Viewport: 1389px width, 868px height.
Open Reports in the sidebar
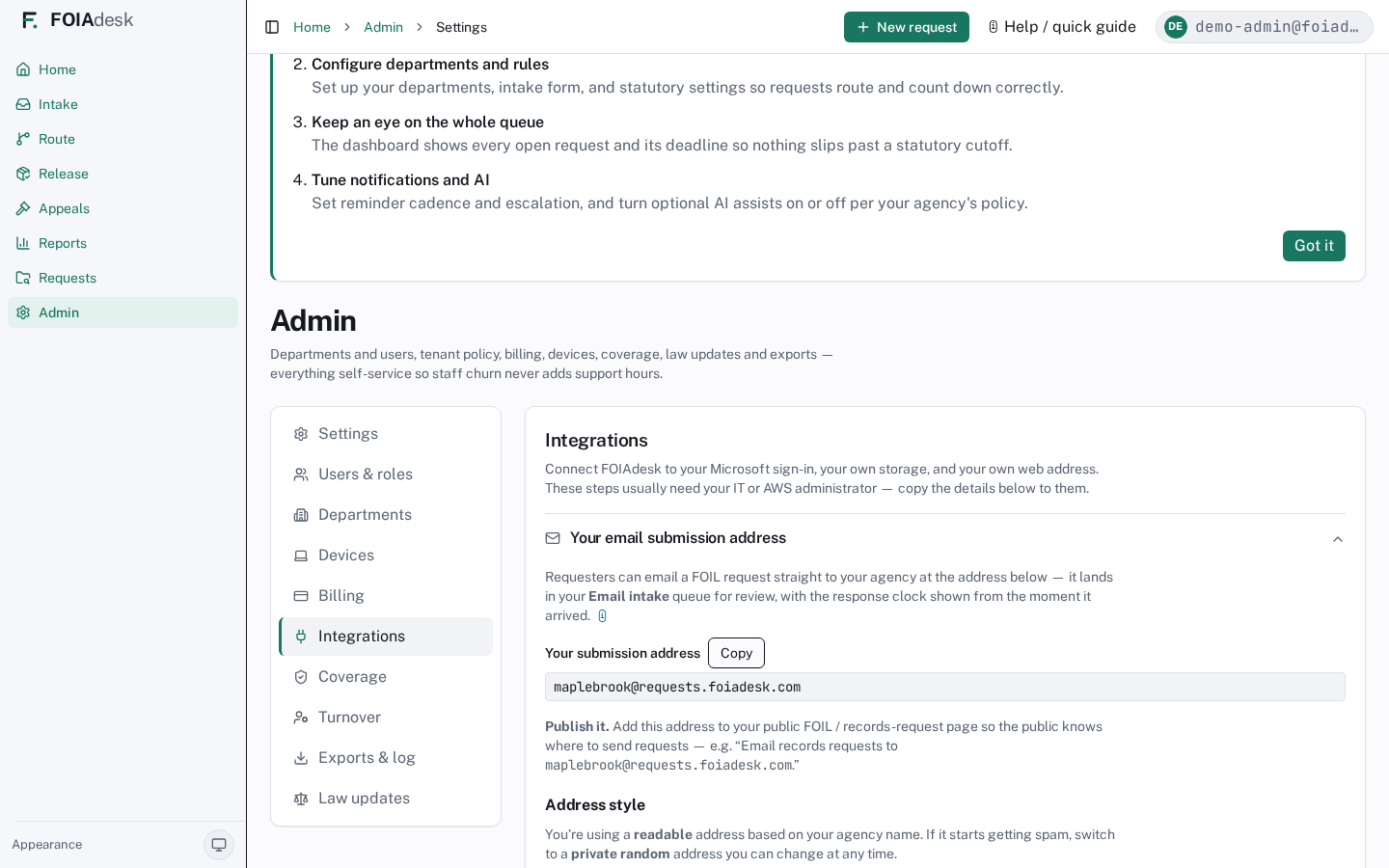pyautogui.click(x=123, y=243)
